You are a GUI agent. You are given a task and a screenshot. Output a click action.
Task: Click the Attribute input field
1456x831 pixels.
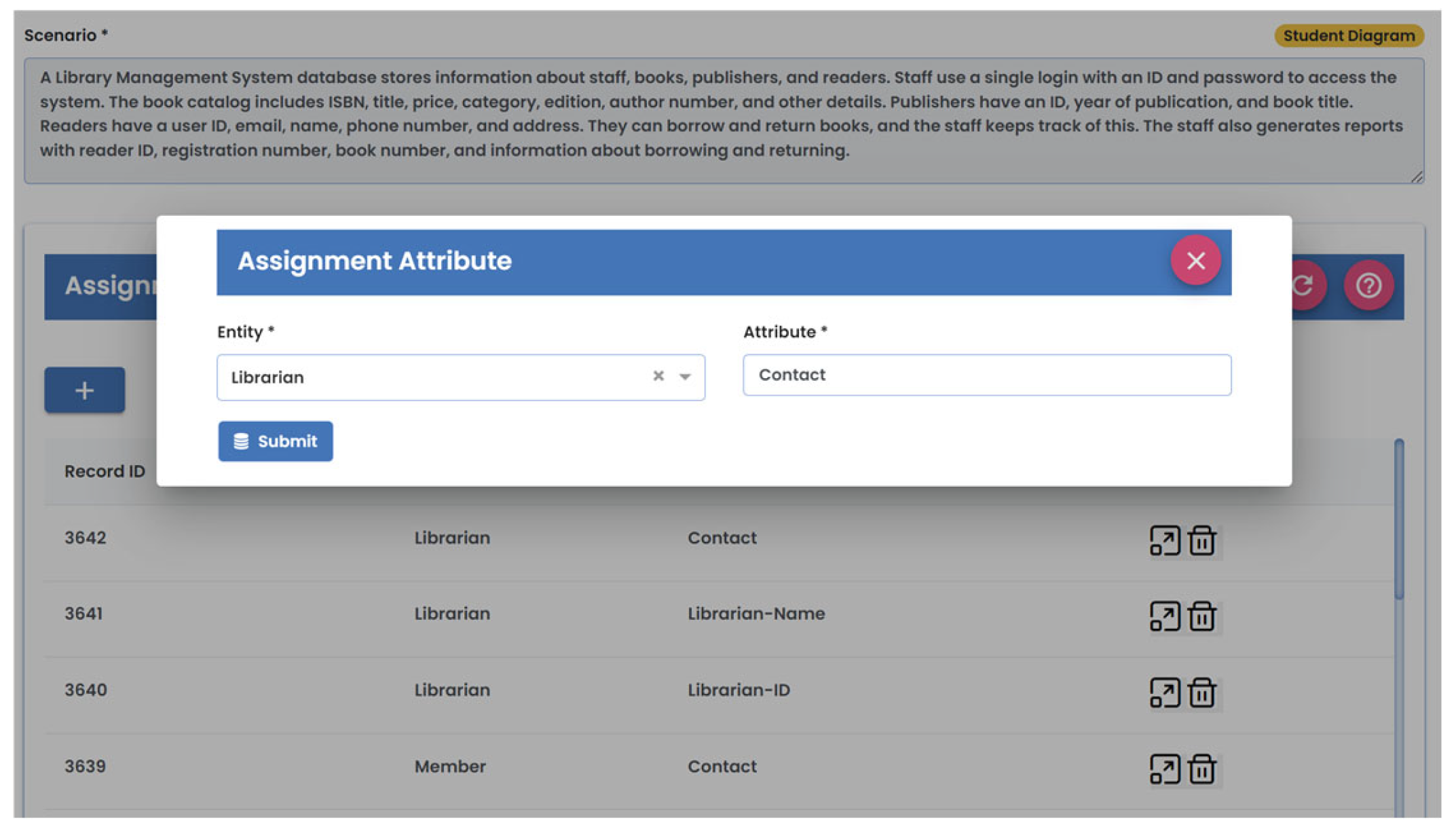point(986,375)
